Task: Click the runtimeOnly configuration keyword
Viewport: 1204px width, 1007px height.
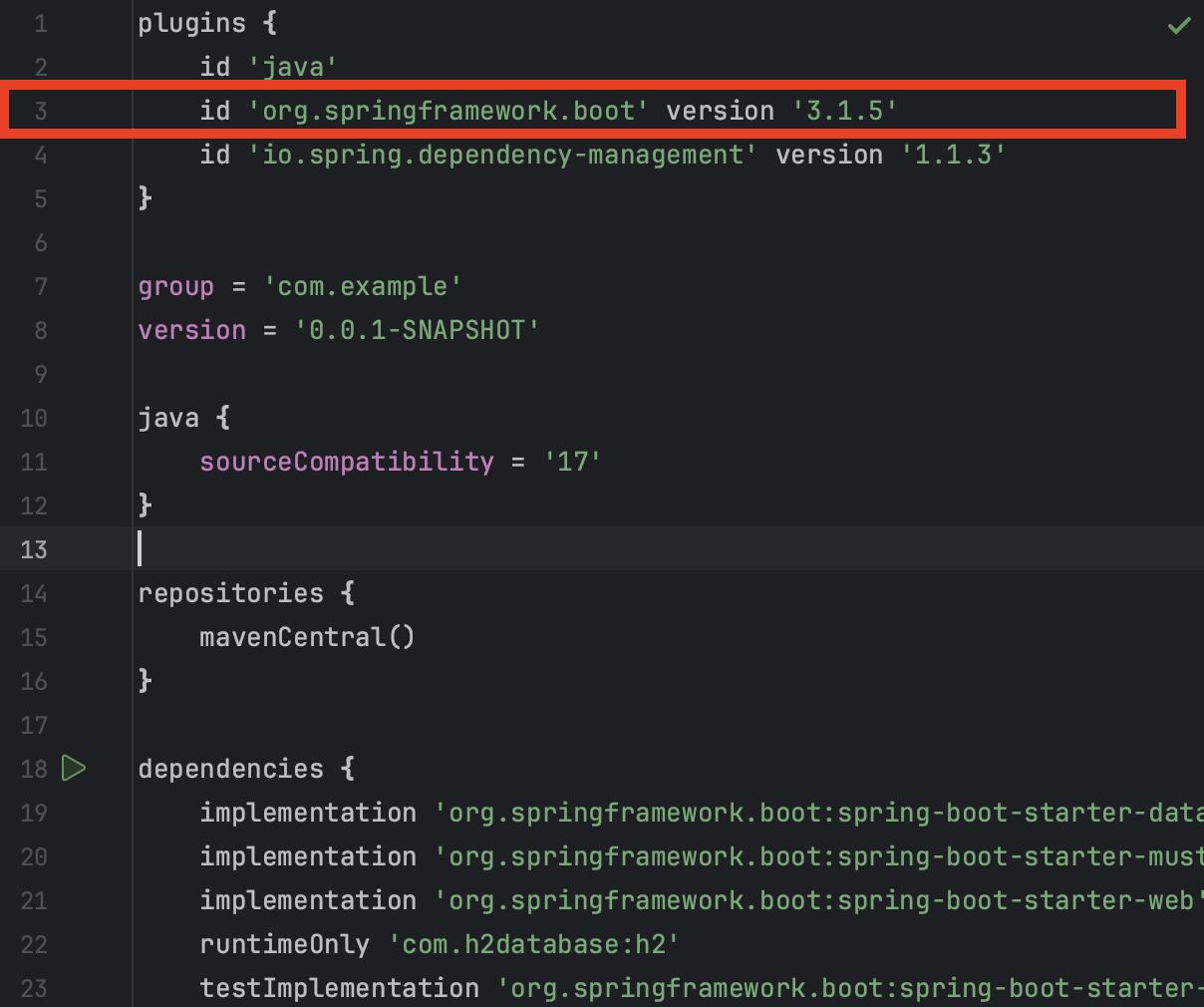Action: click(x=284, y=944)
